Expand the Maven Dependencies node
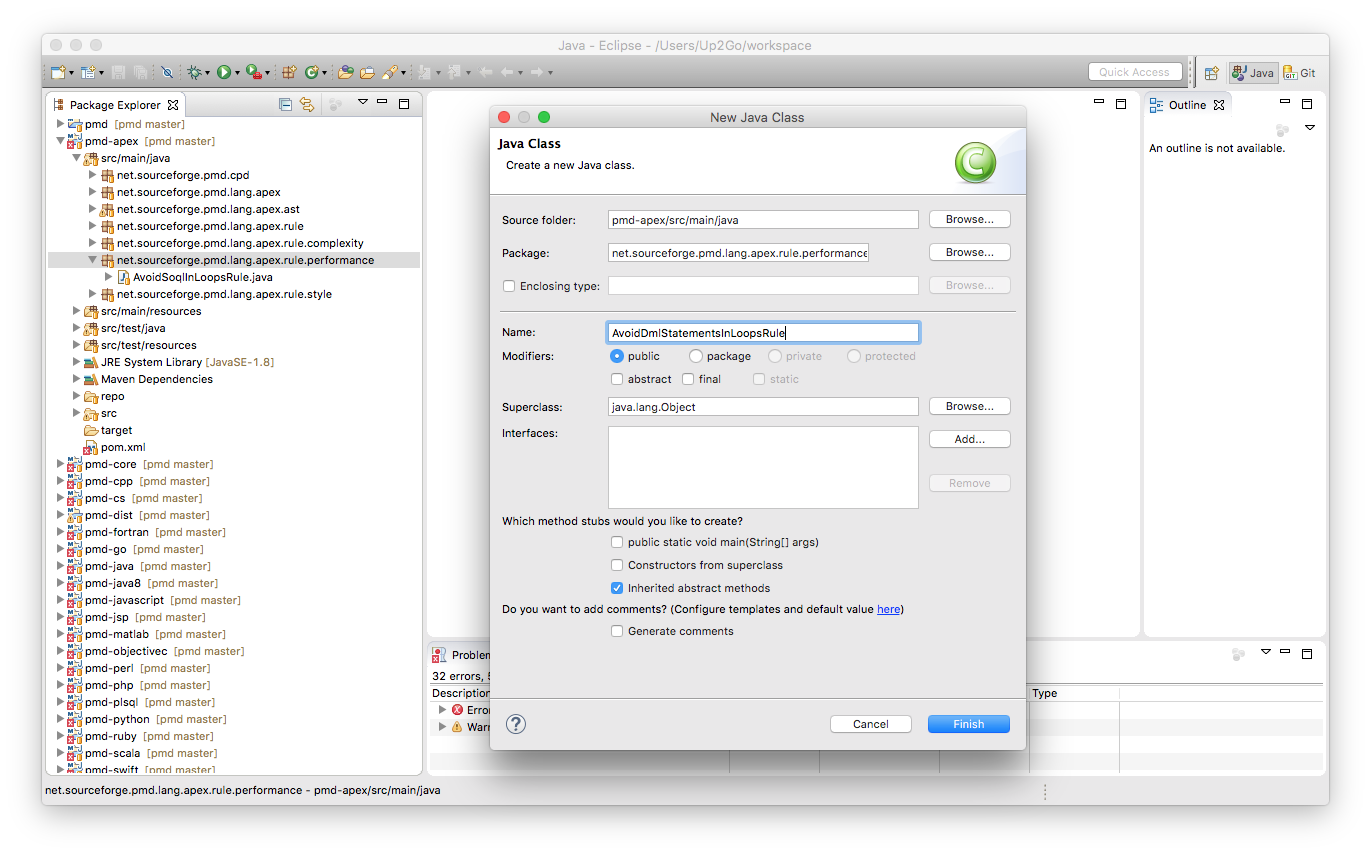Screen dimensions: 1371x855 (x=76, y=379)
